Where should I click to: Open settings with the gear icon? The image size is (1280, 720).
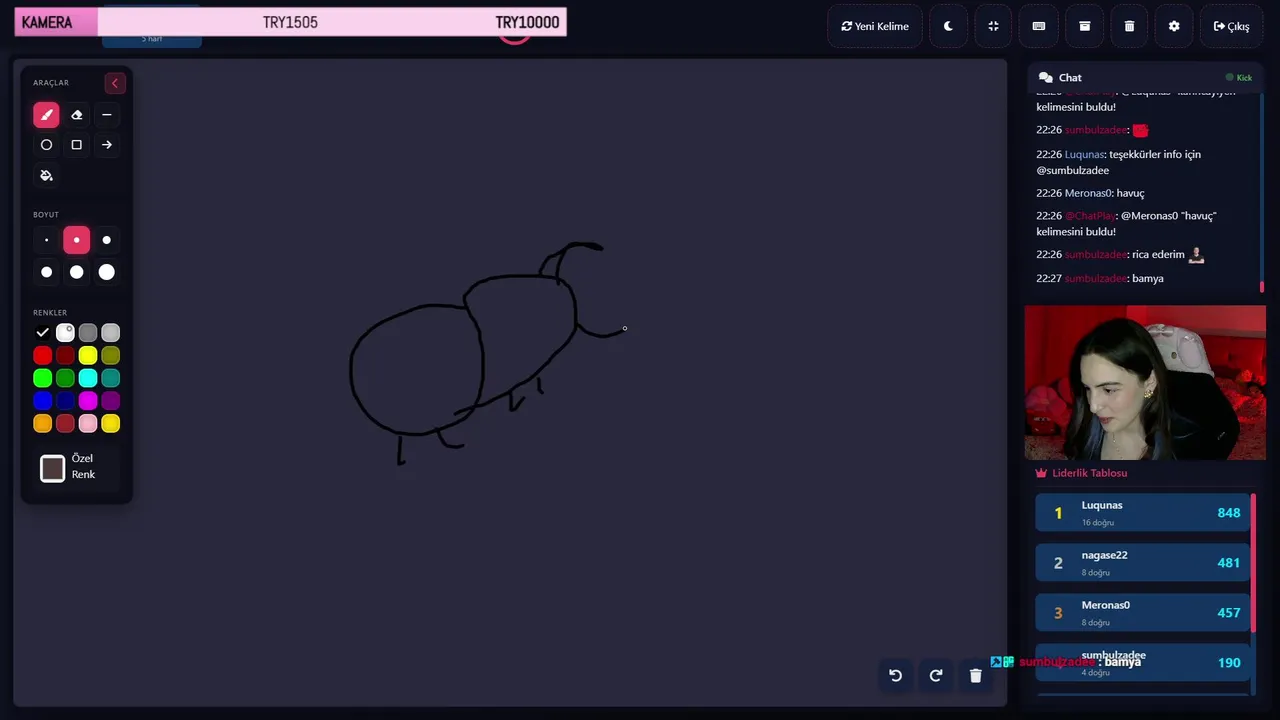1174,26
